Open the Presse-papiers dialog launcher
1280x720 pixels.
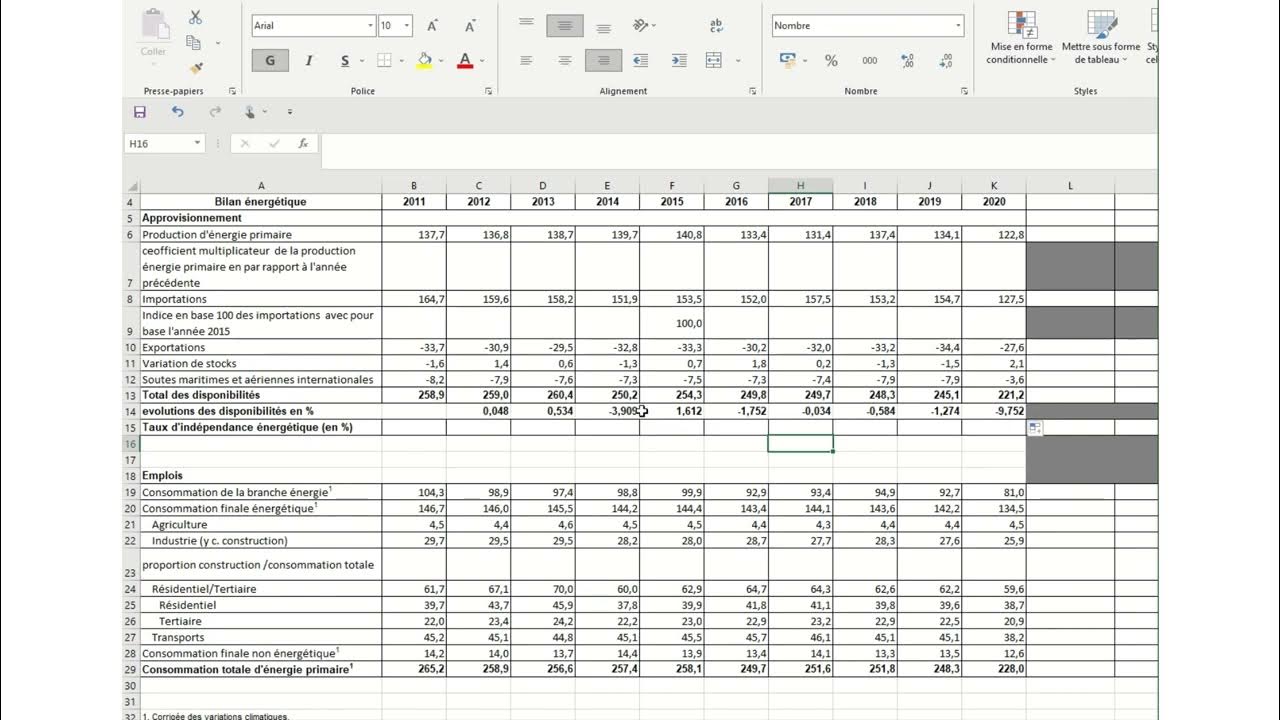232,91
